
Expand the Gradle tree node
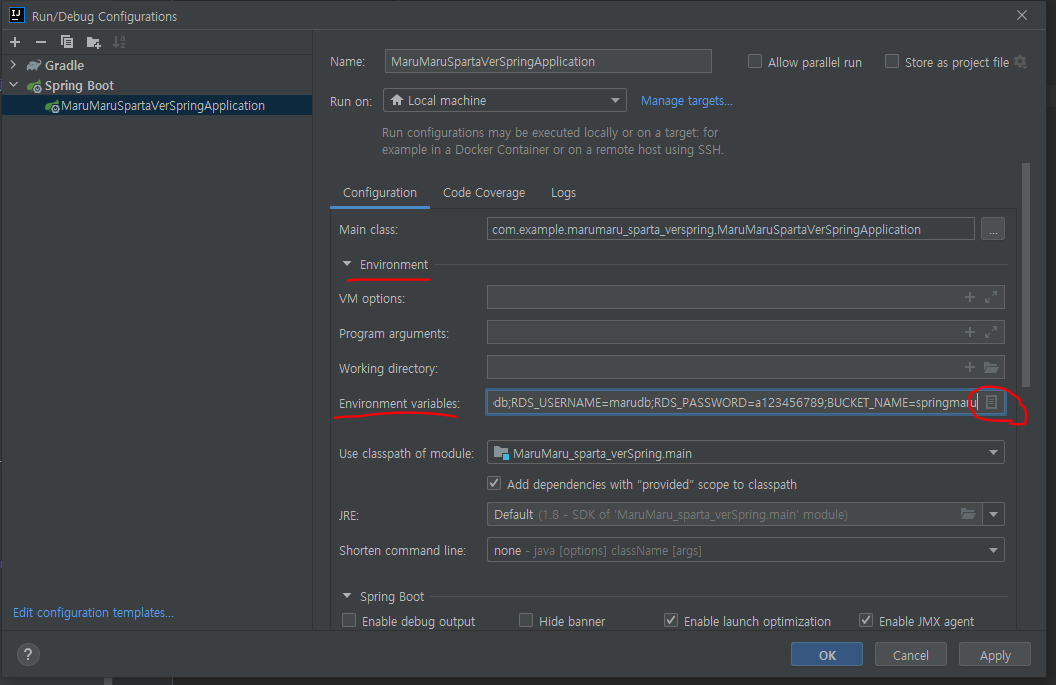pyautogui.click(x=13, y=65)
